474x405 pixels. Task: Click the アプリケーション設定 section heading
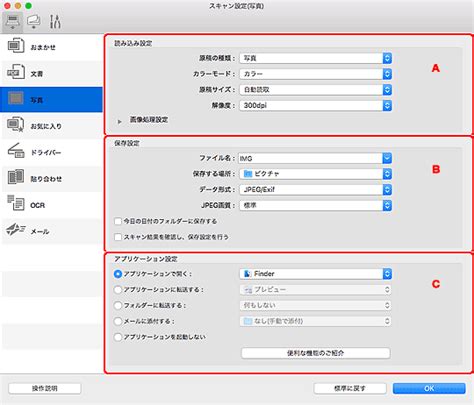pyautogui.click(x=146, y=259)
